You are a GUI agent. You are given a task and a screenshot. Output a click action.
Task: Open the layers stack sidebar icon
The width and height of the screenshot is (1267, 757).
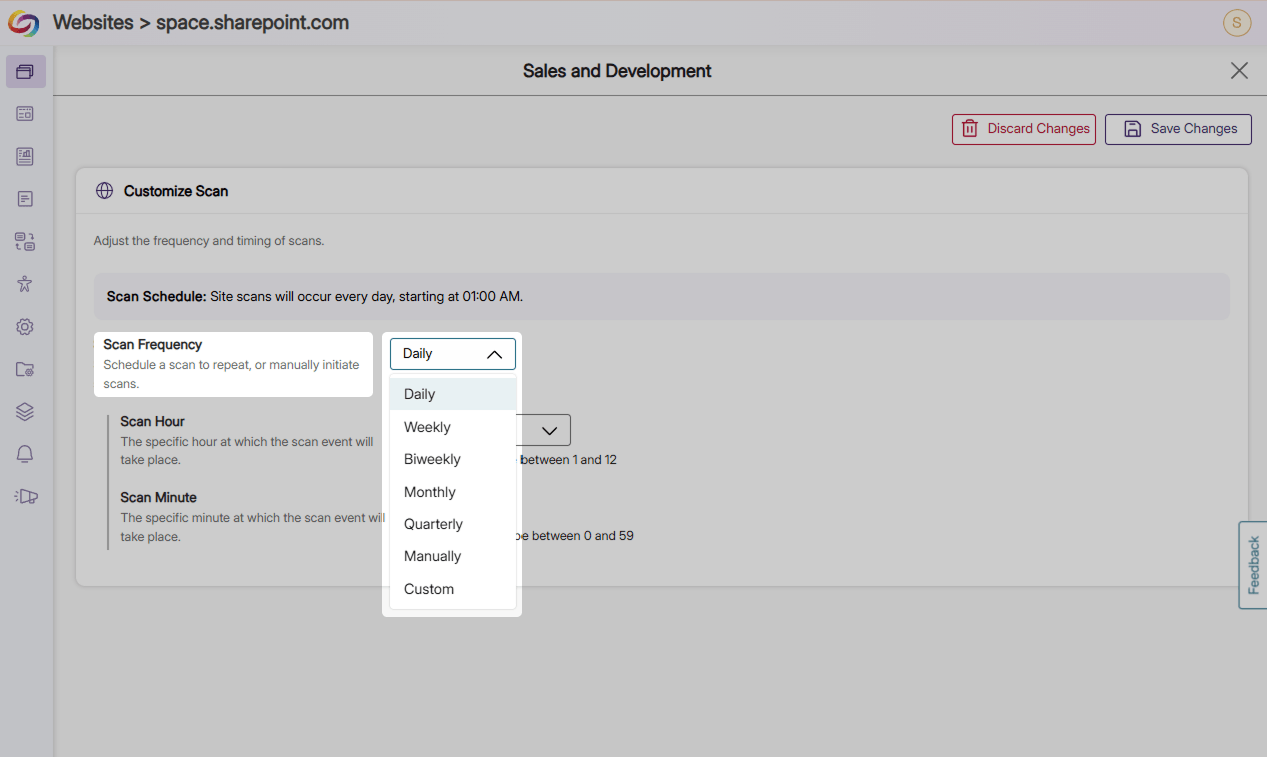tap(25, 411)
